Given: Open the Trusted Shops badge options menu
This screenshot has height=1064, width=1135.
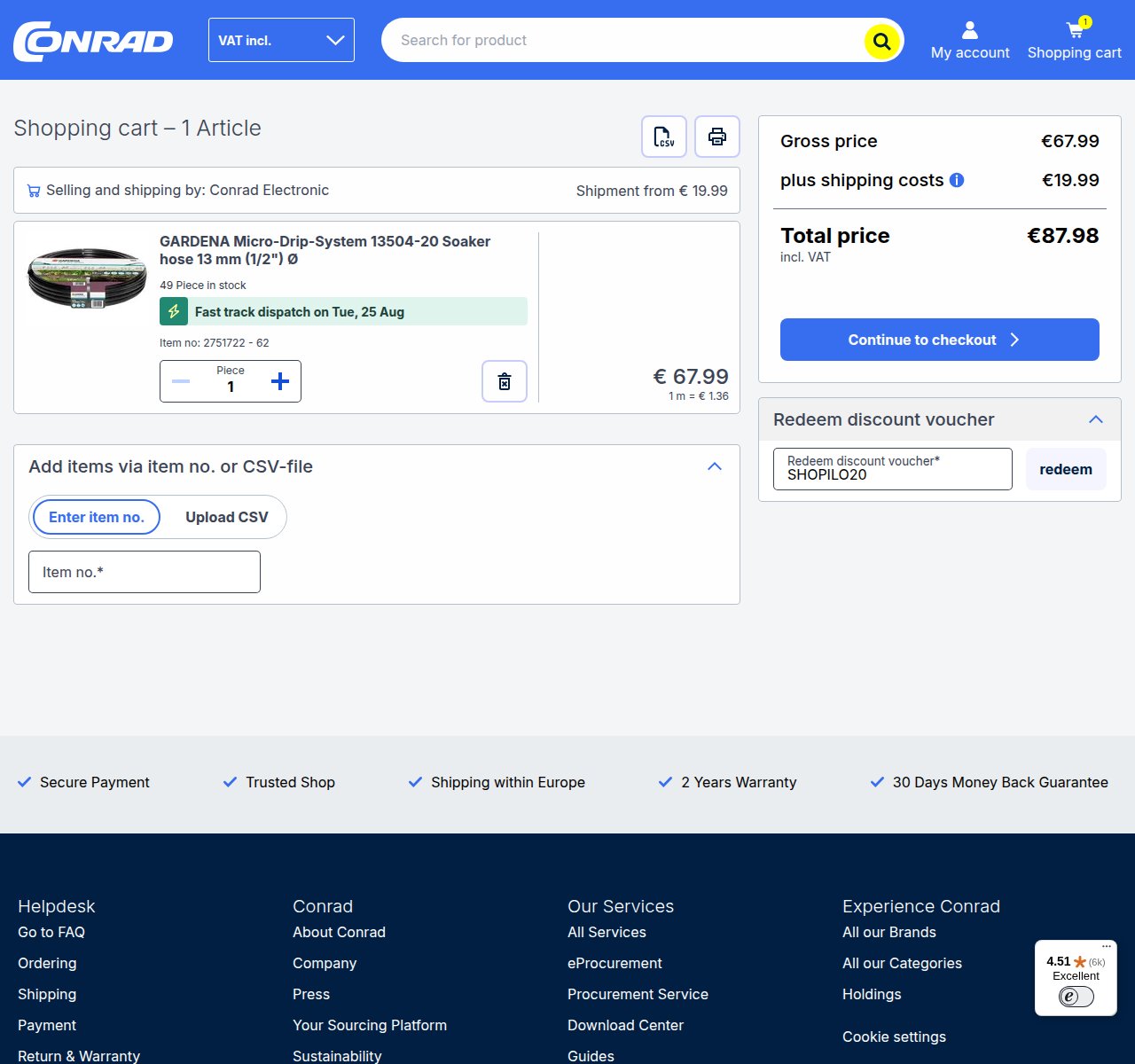Looking at the screenshot, I should [1107, 947].
